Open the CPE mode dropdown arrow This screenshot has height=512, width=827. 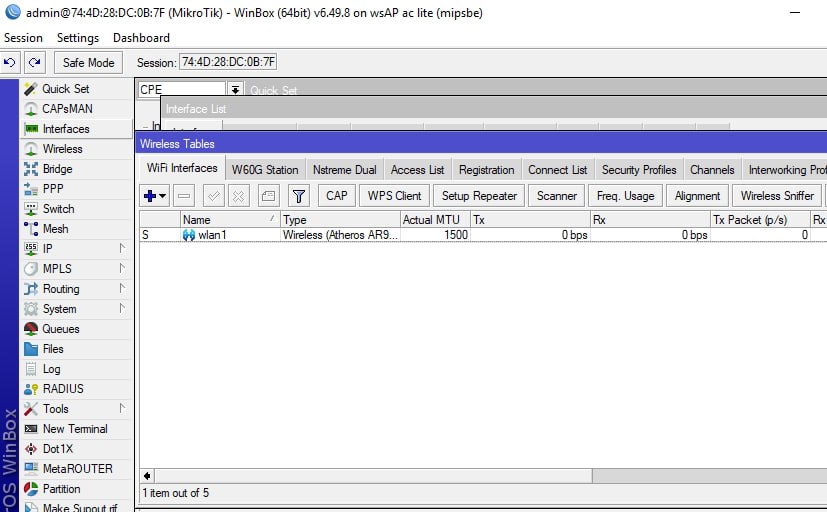tap(235, 89)
